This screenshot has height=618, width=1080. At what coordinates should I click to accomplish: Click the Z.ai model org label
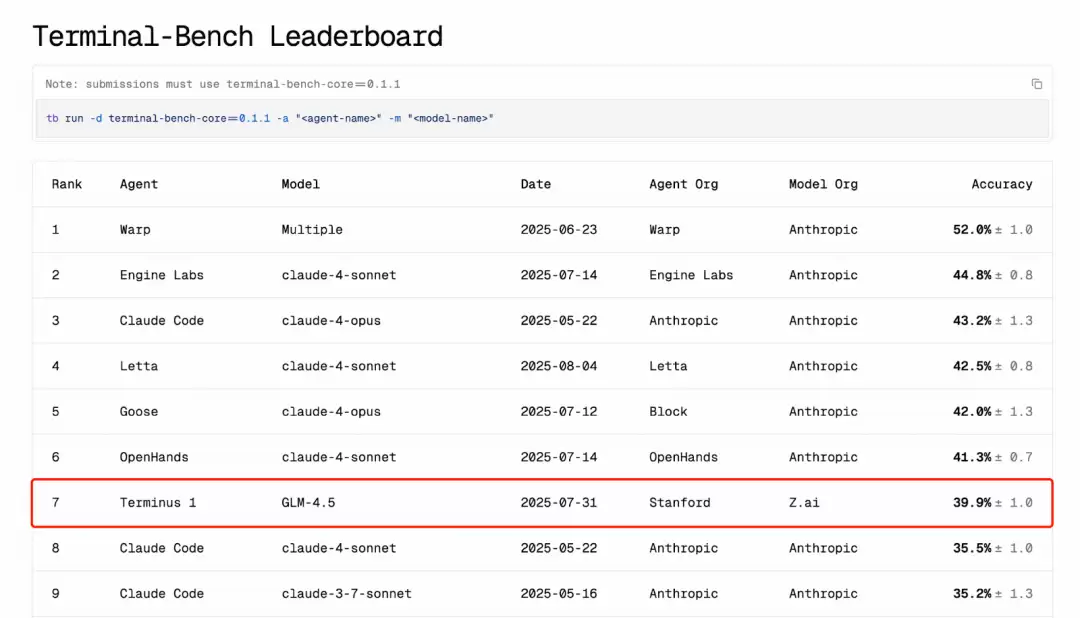804,503
